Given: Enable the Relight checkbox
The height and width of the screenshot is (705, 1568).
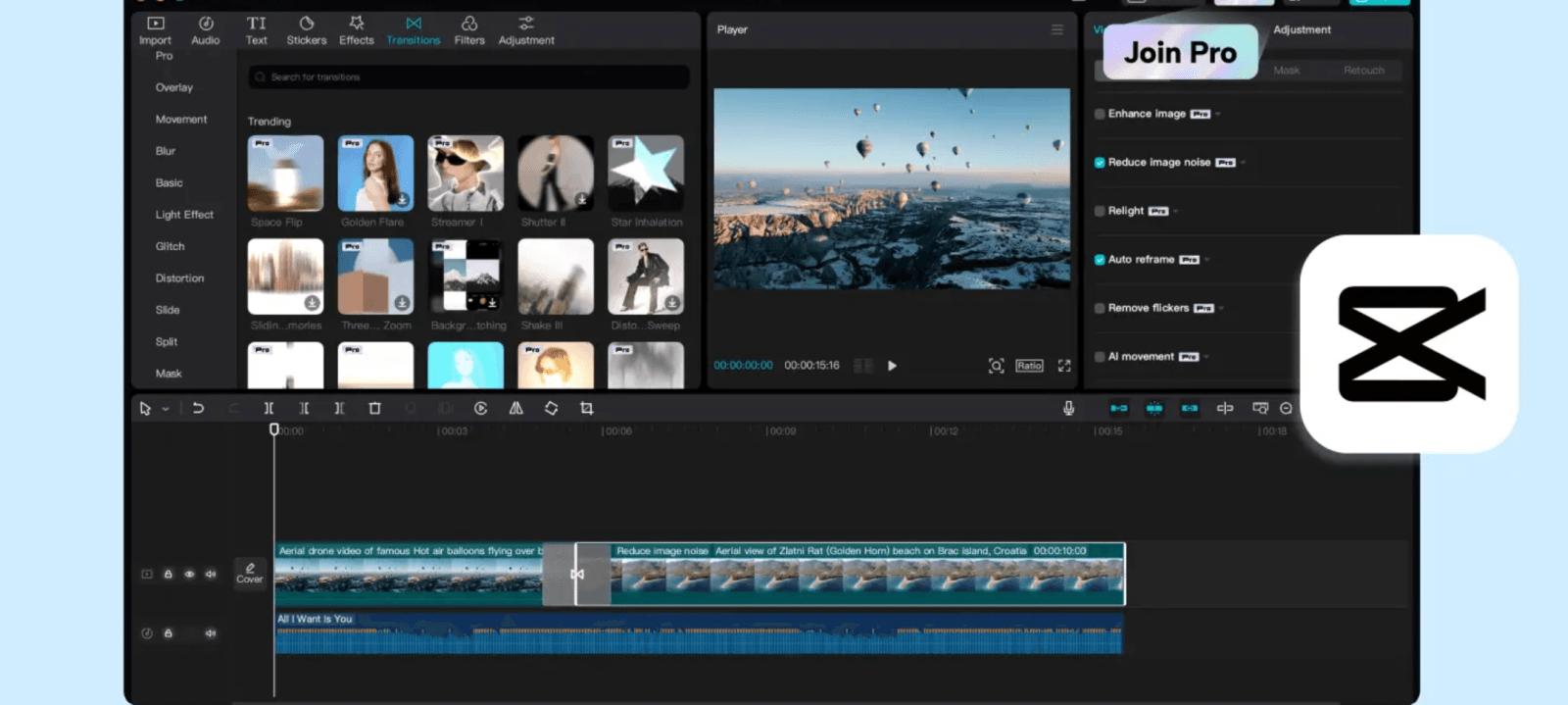Looking at the screenshot, I should pos(1100,211).
